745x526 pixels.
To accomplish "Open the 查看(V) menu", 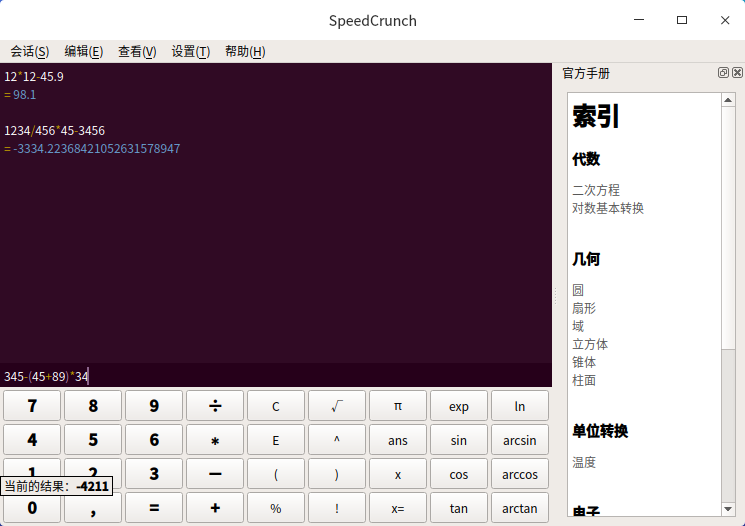I will (137, 52).
